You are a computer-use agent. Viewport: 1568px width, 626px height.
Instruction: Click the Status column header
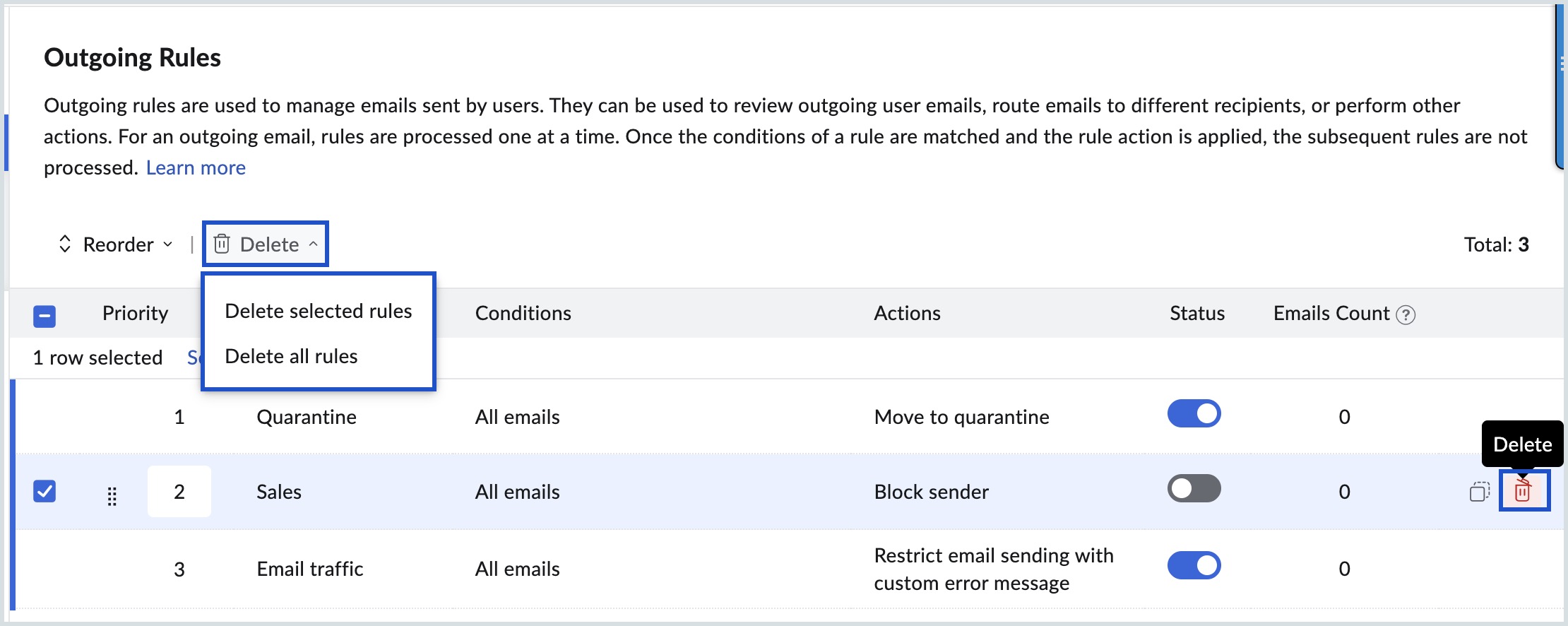tap(1197, 313)
